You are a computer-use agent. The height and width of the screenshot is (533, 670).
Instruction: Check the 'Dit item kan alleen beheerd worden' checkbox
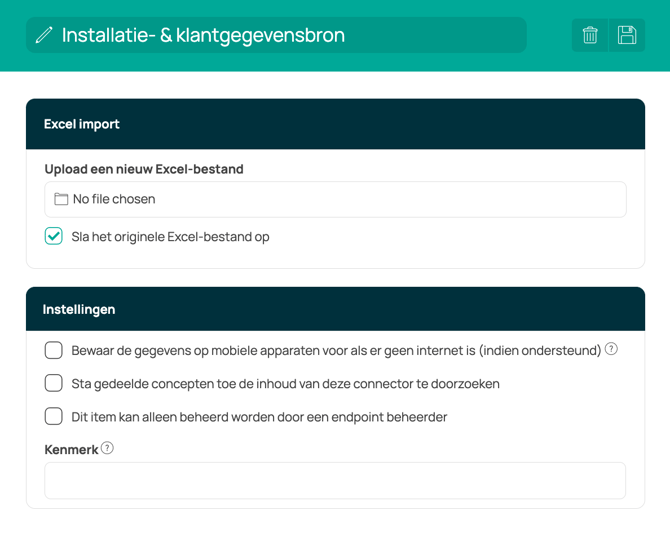pos(54,416)
